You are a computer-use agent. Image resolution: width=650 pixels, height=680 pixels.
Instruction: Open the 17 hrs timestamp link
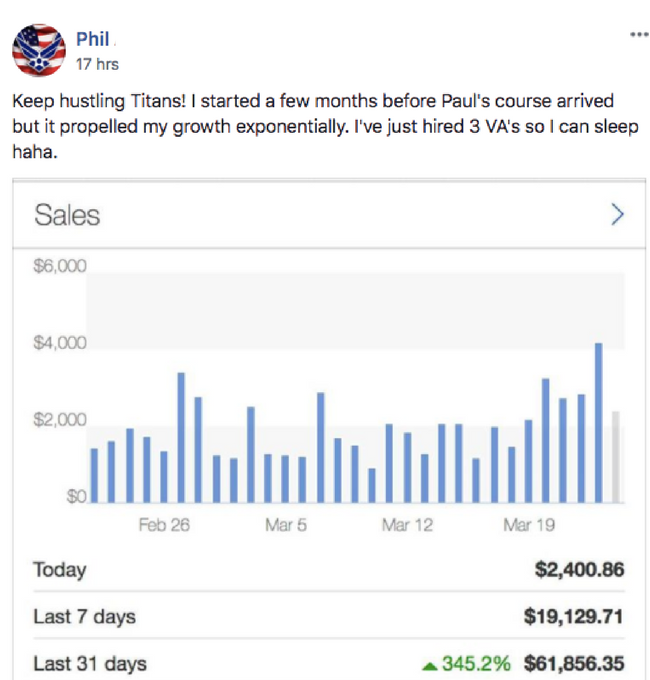pyautogui.click(x=97, y=64)
